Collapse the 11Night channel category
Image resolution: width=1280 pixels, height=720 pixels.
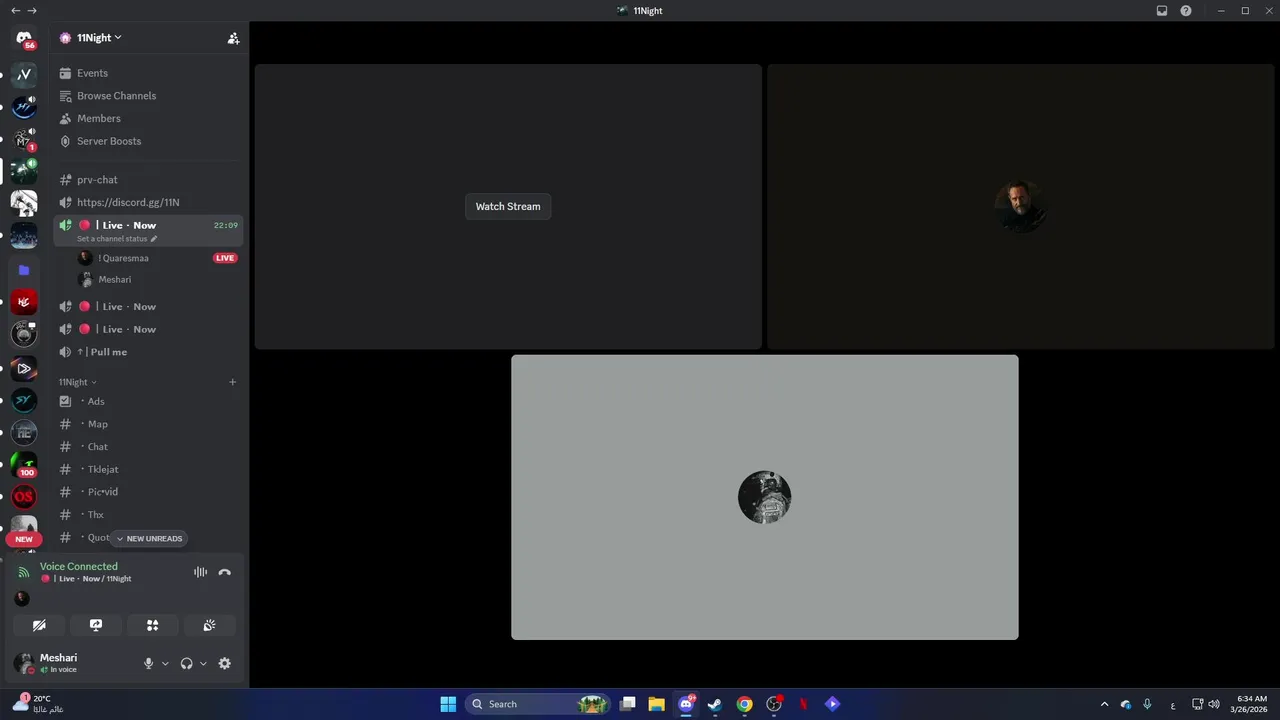point(78,382)
